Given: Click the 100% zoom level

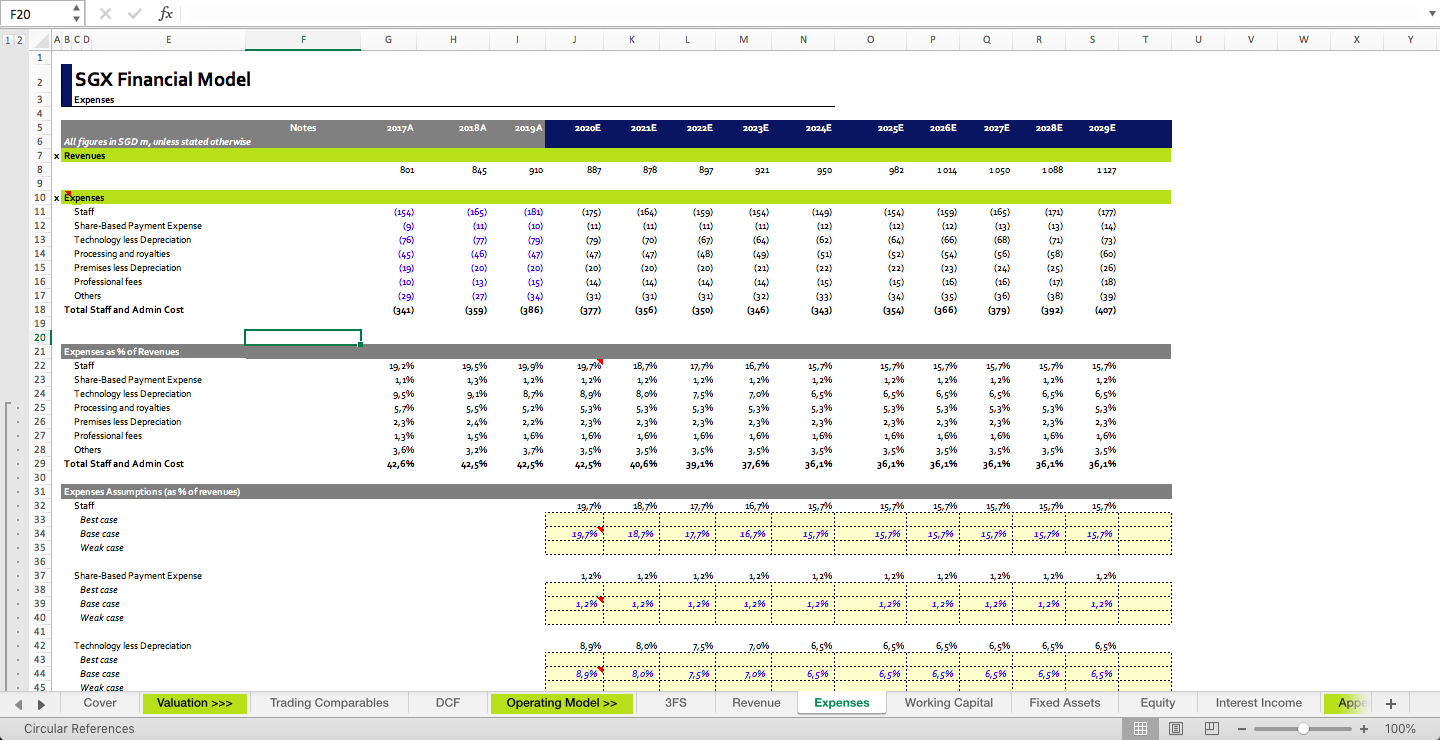Looking at the screenshot, I should click(x=1400, y=729).
